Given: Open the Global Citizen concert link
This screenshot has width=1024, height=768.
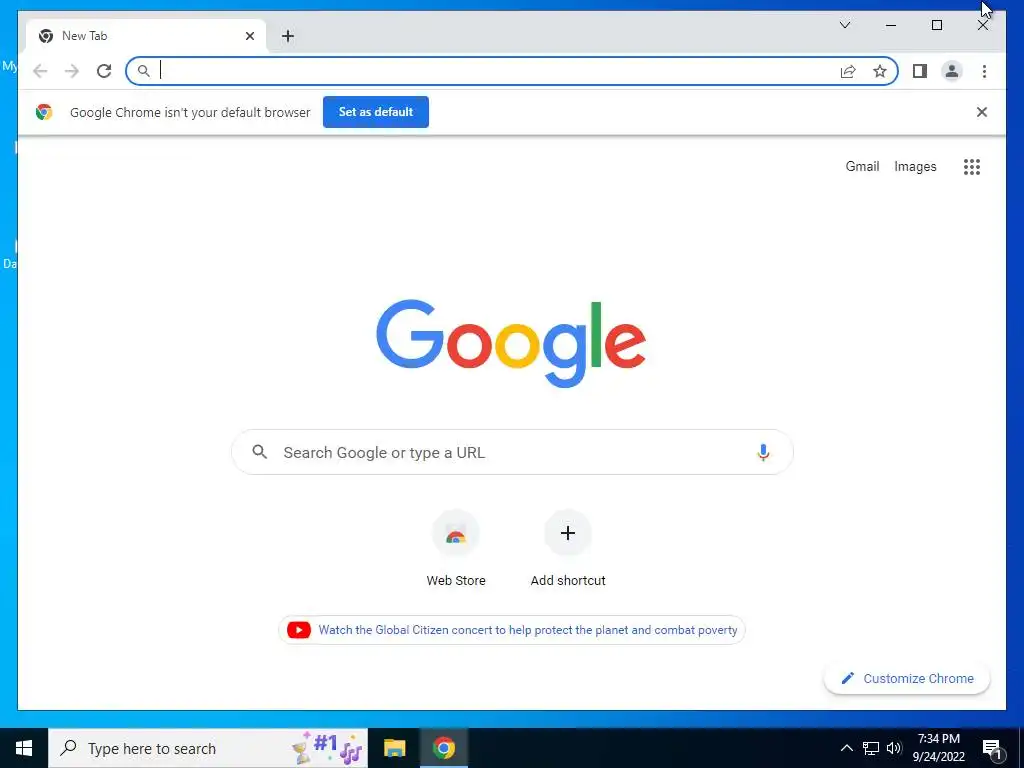Looking at the screenshot, I should click(x=528, y=630).
